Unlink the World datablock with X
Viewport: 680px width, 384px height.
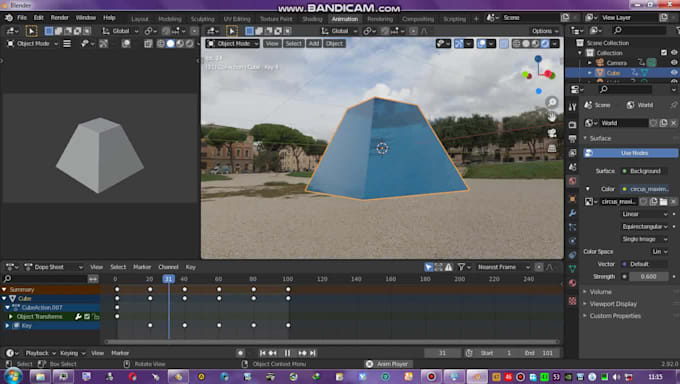pos(673,123)
